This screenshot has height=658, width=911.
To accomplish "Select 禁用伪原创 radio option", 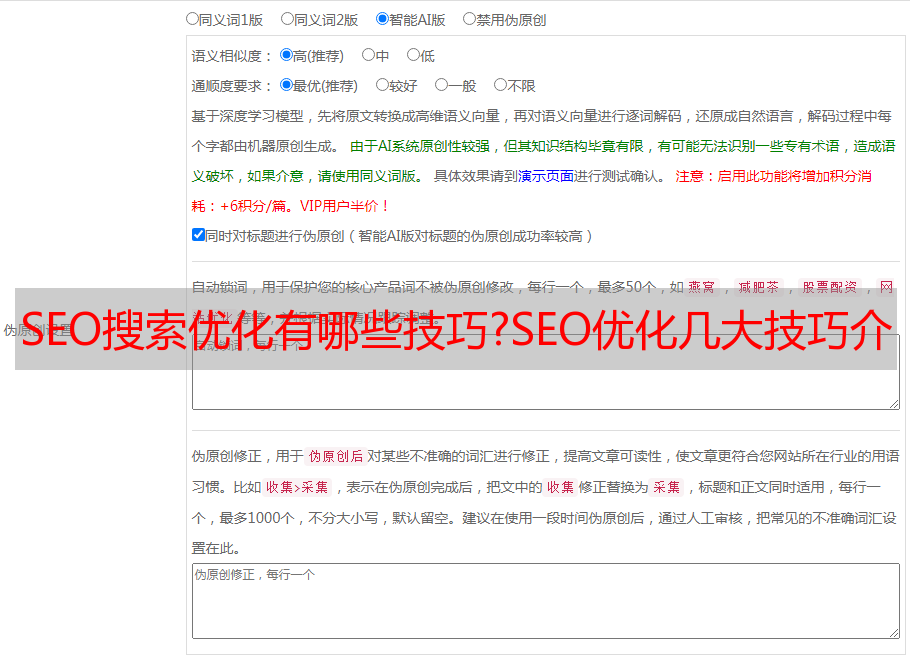I will click(x=469, y=19).
